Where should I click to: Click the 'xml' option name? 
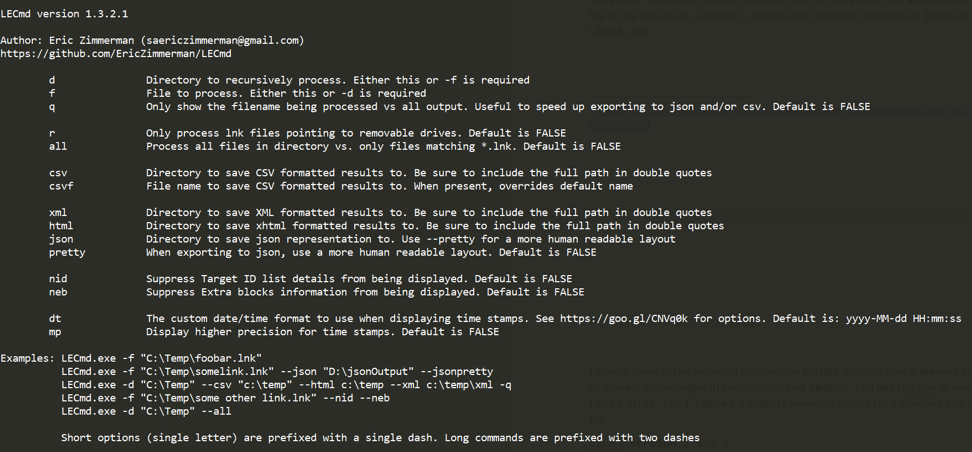58,212
